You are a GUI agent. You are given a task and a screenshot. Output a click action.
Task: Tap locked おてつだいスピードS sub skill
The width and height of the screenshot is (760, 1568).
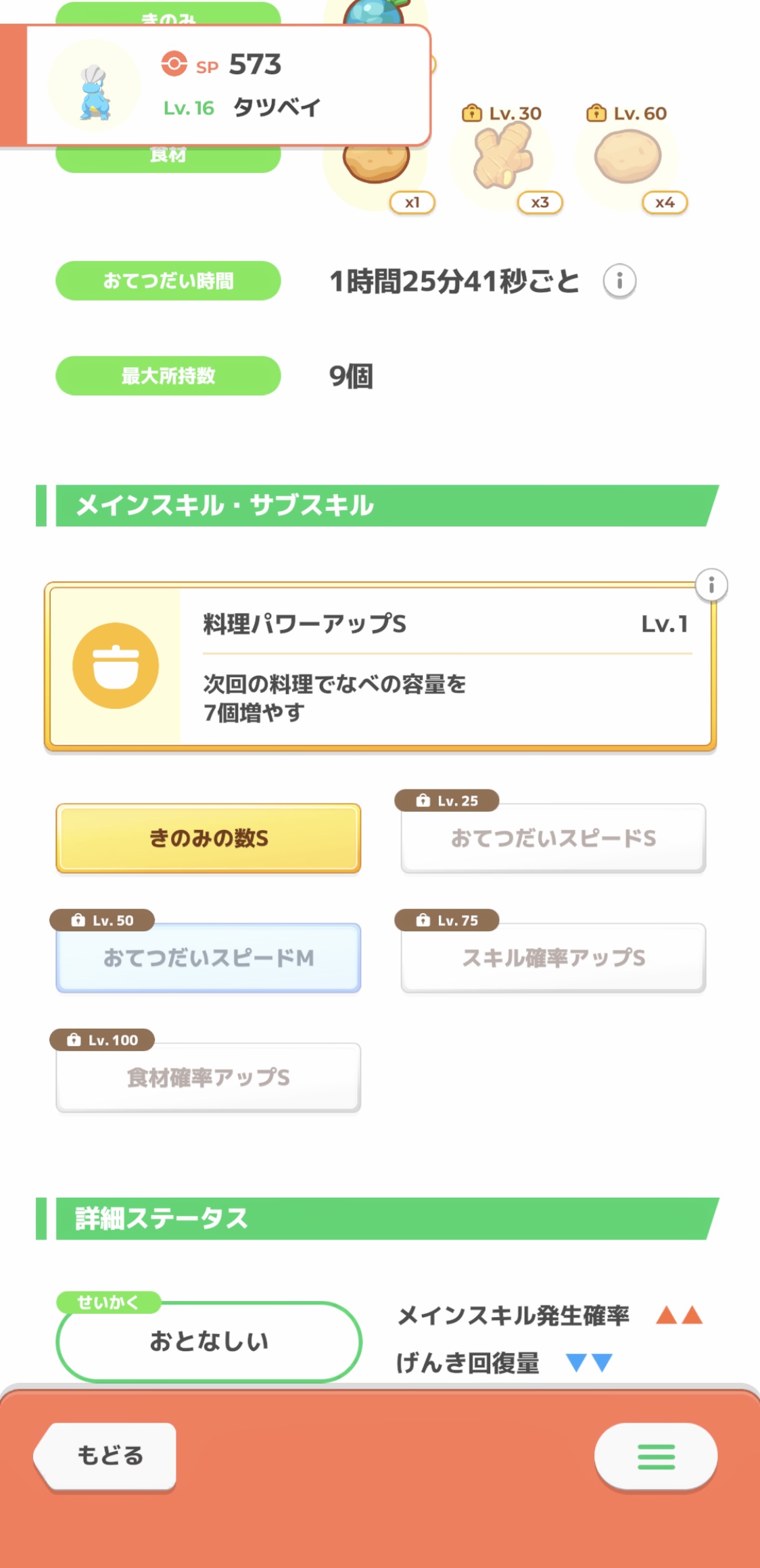pyautogui.click(x=553, y=838)
